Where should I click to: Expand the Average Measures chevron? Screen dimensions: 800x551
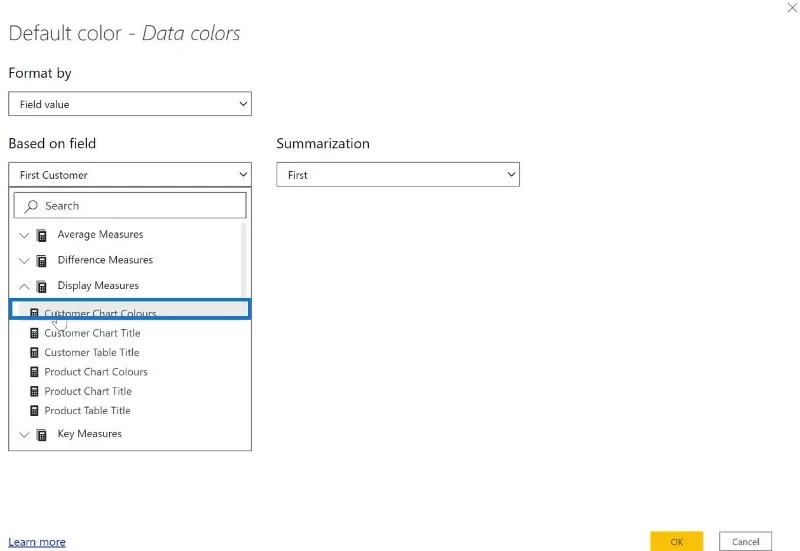coord(24,235)
